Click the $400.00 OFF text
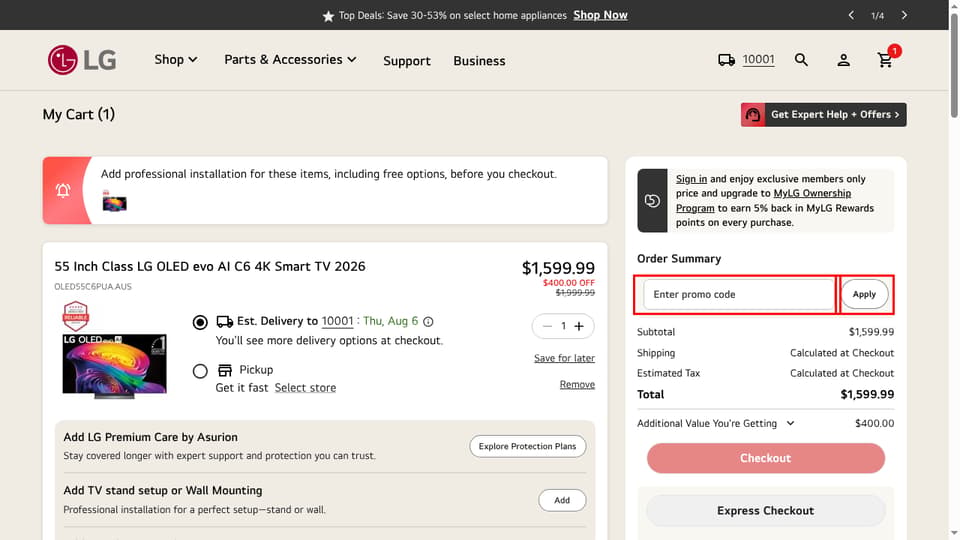This screenshot has width=960, height=540. pyautogui.click(x=569, y=283)
